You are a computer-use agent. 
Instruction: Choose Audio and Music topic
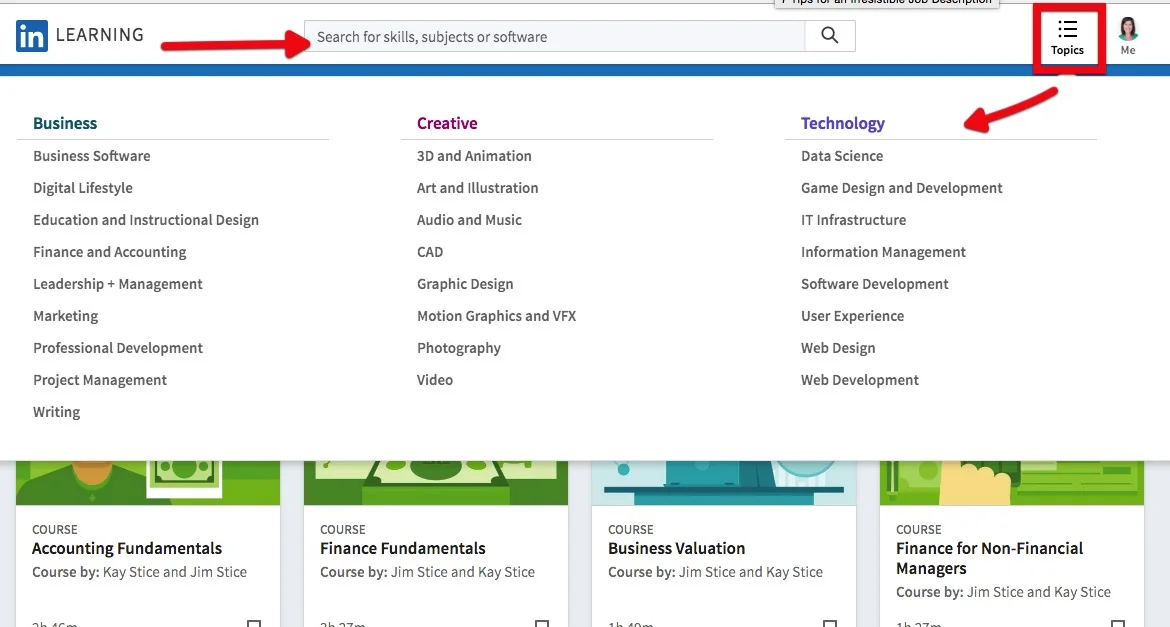pos(469,220)
